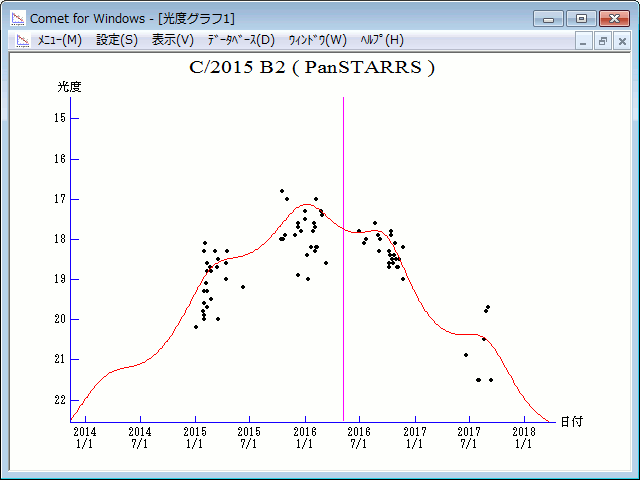Click the C/2015 B2 (PanSTARRS) graph title
The width and height of the screenshot is (640, 480).
pos(312,68)
